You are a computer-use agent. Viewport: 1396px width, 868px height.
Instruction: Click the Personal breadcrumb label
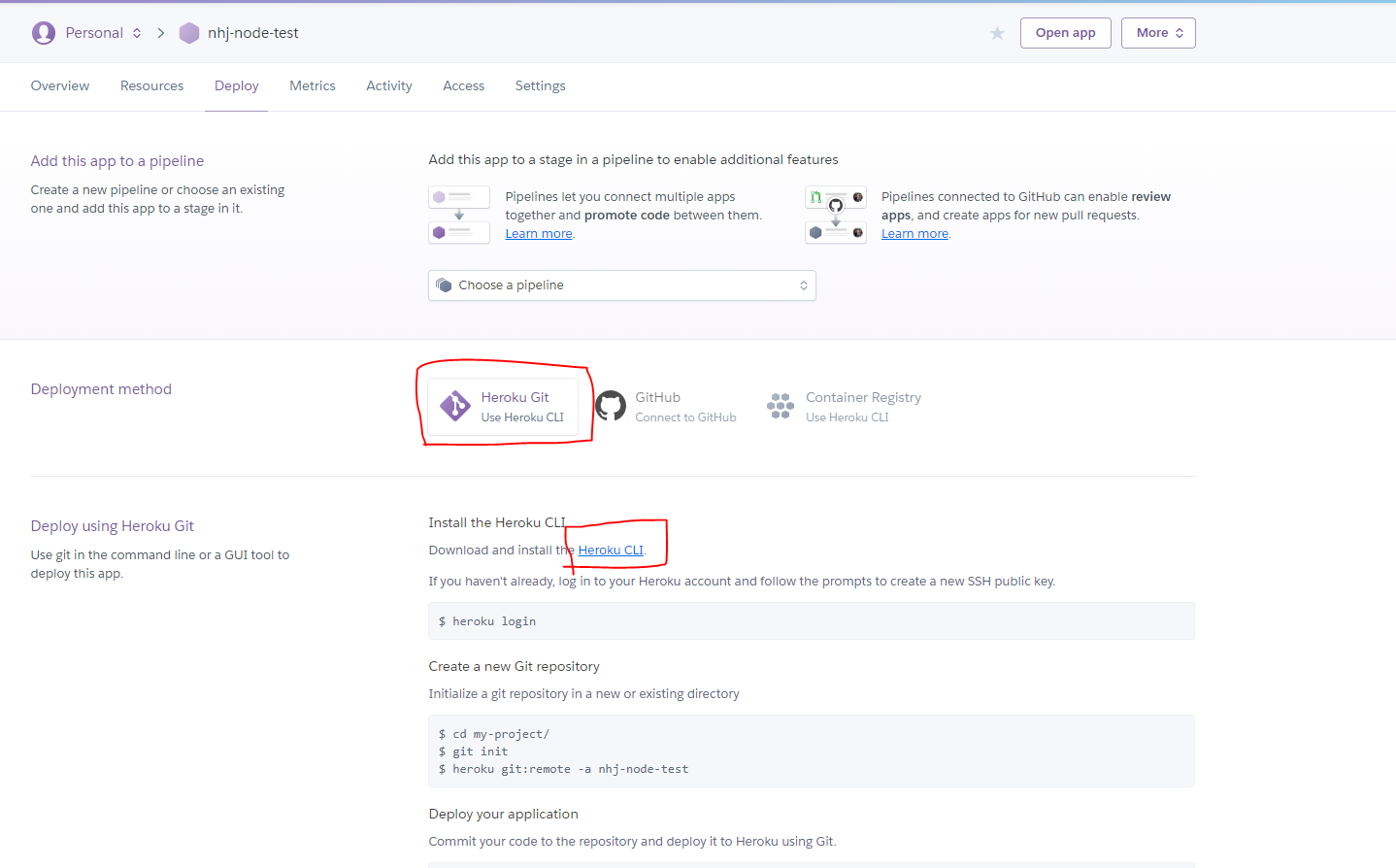tap(94, 33)
